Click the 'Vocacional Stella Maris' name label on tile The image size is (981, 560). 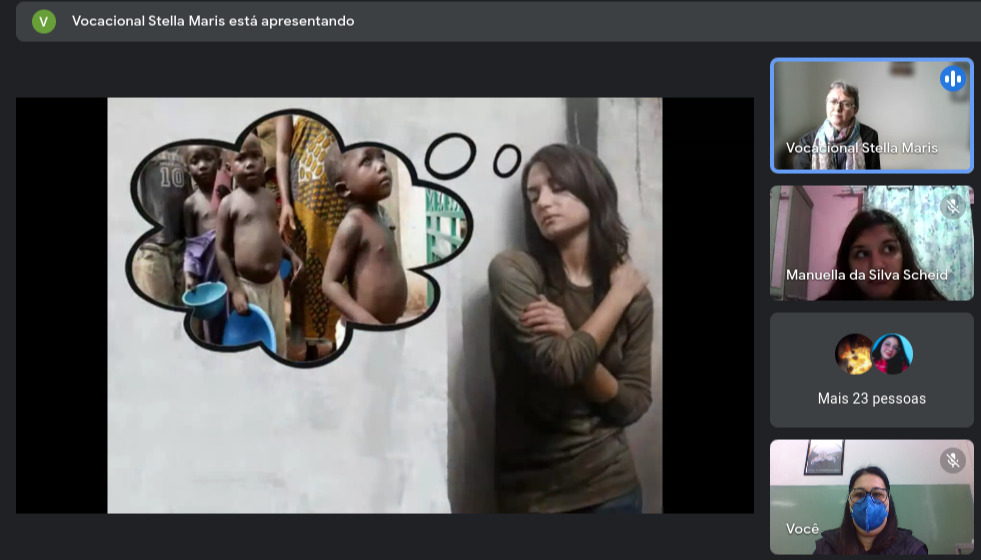click(861, 148)
